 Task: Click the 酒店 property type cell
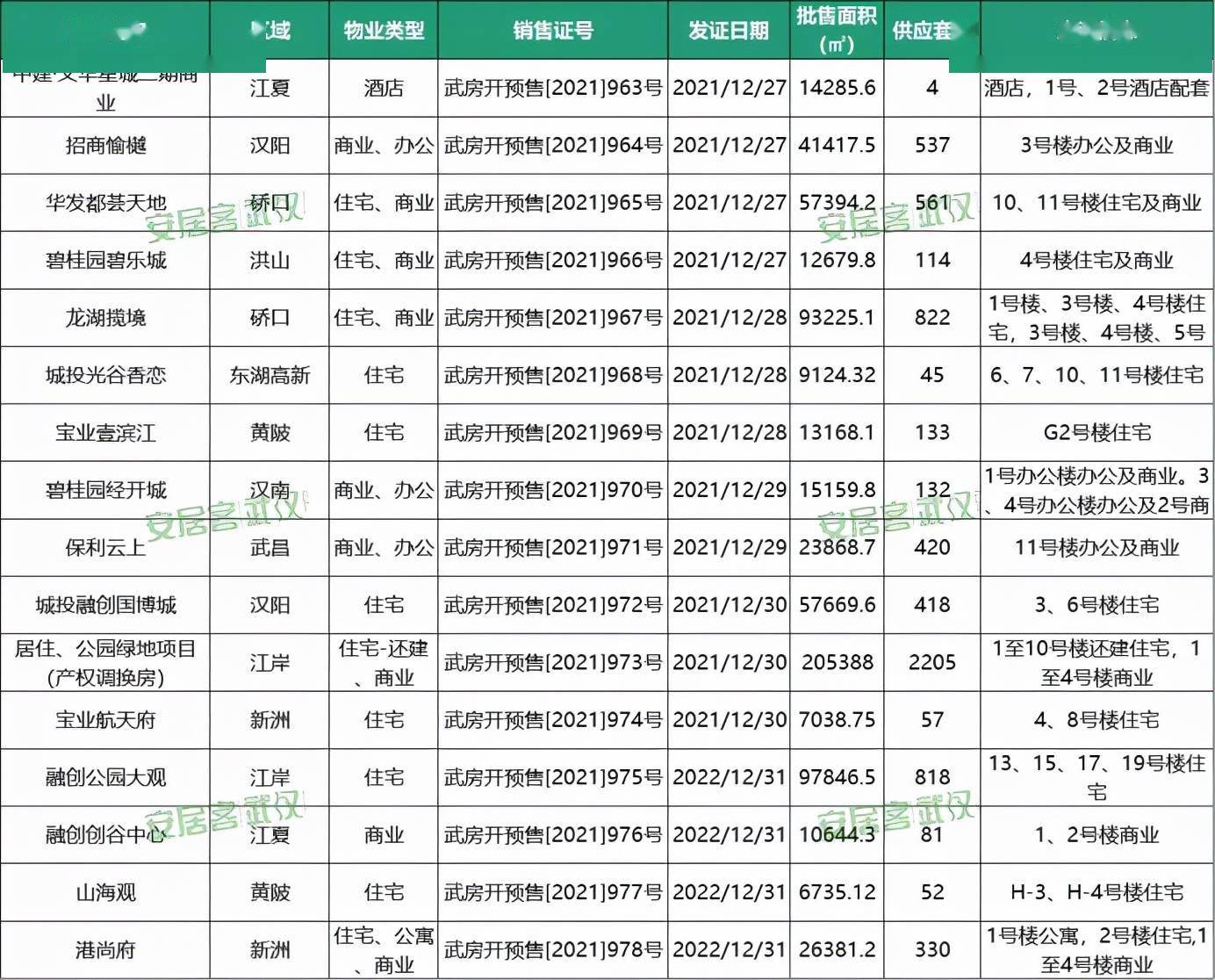point(384,88)
